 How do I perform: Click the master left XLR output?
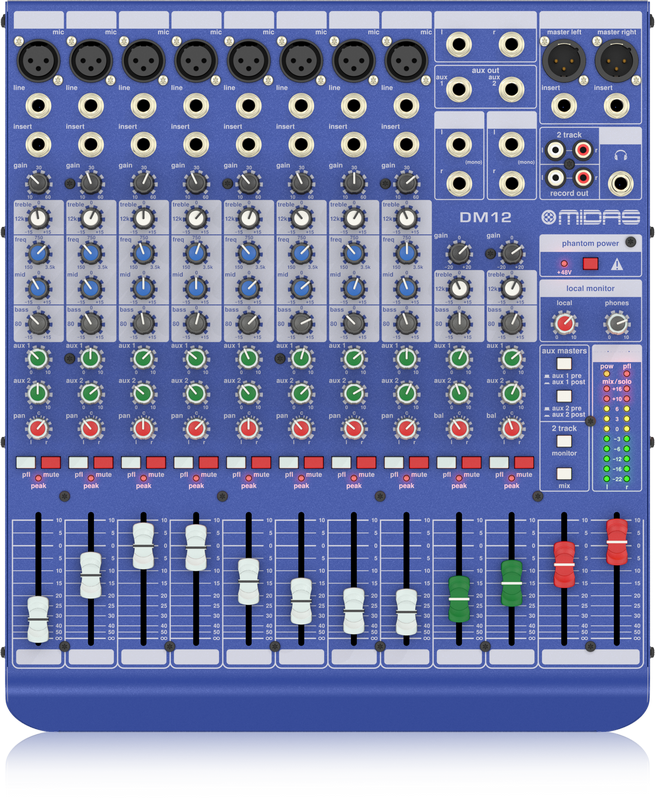pyautogui.click(x=563, y=61)
